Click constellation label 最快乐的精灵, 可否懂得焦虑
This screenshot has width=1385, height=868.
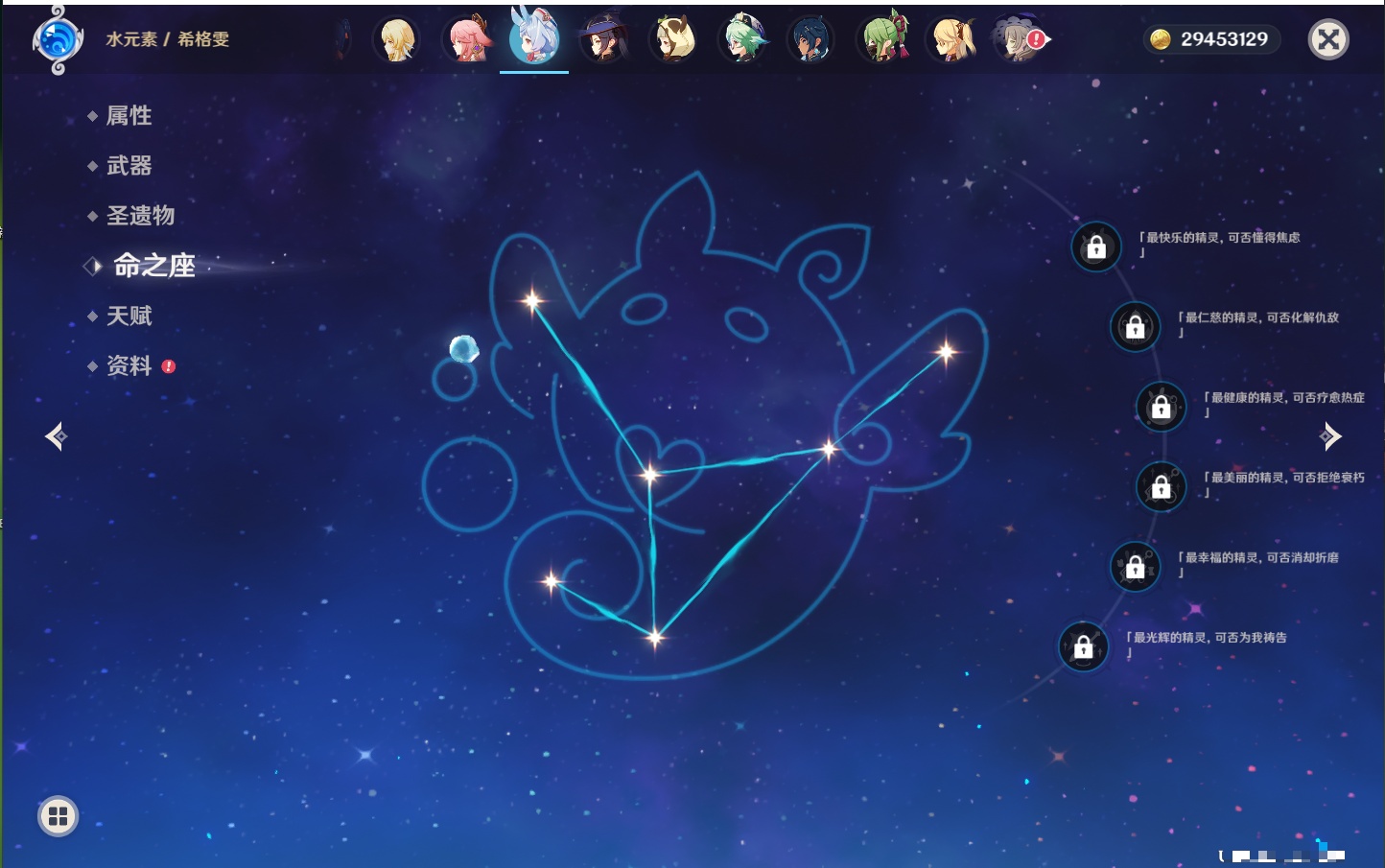pos(1219,245)
